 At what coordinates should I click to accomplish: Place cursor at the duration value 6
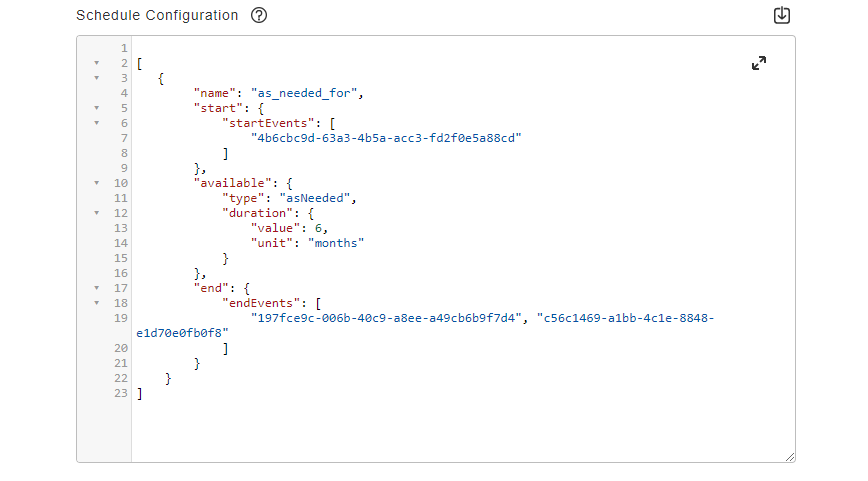tap(319, 228)
